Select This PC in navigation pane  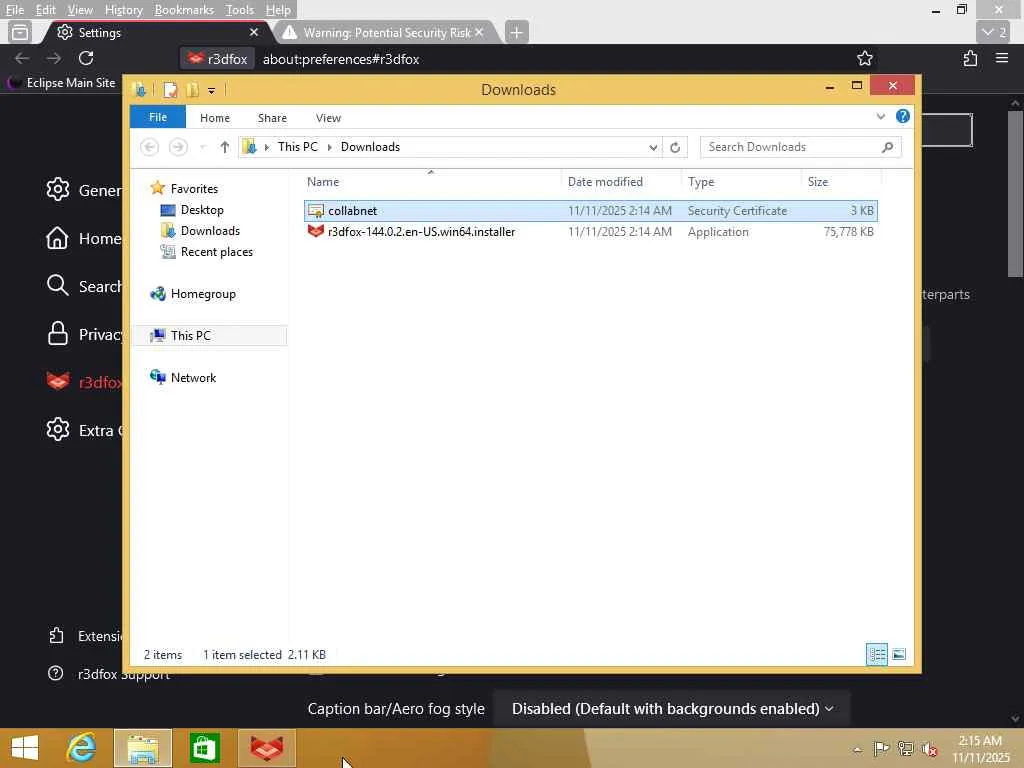pyautogui.click(x=210, y=335)
